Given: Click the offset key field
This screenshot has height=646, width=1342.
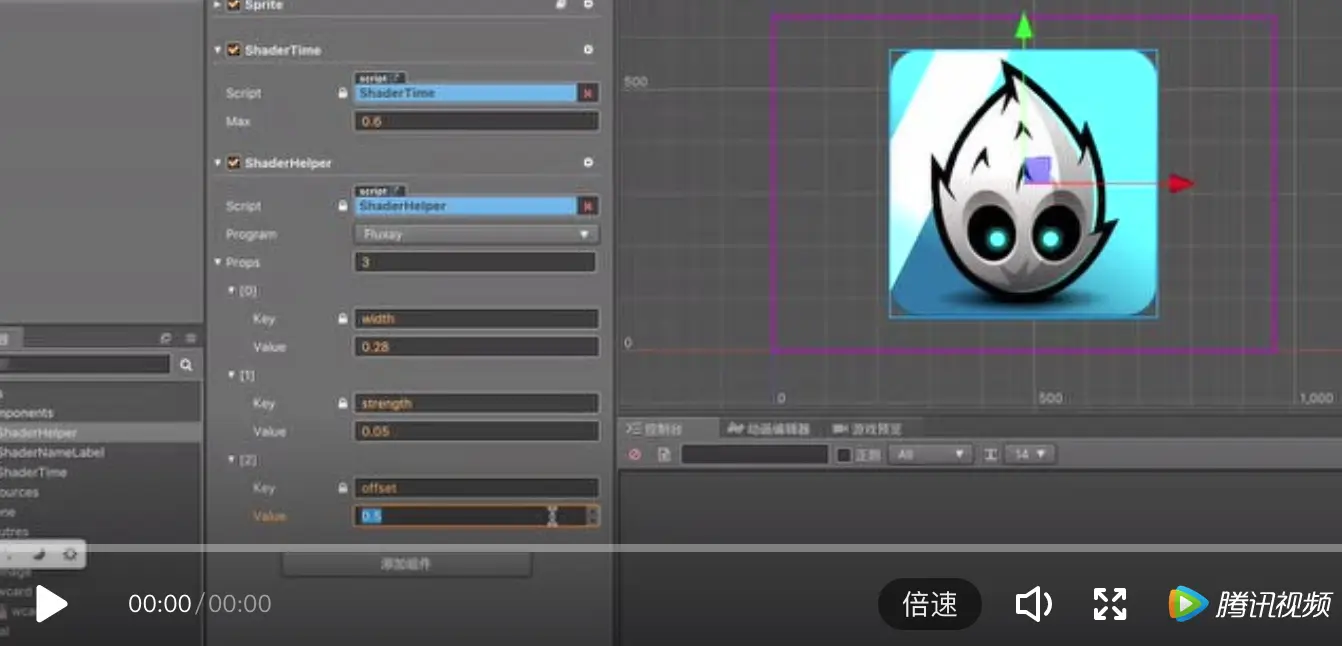Looking at the screenshot, I should pos(476,488).
